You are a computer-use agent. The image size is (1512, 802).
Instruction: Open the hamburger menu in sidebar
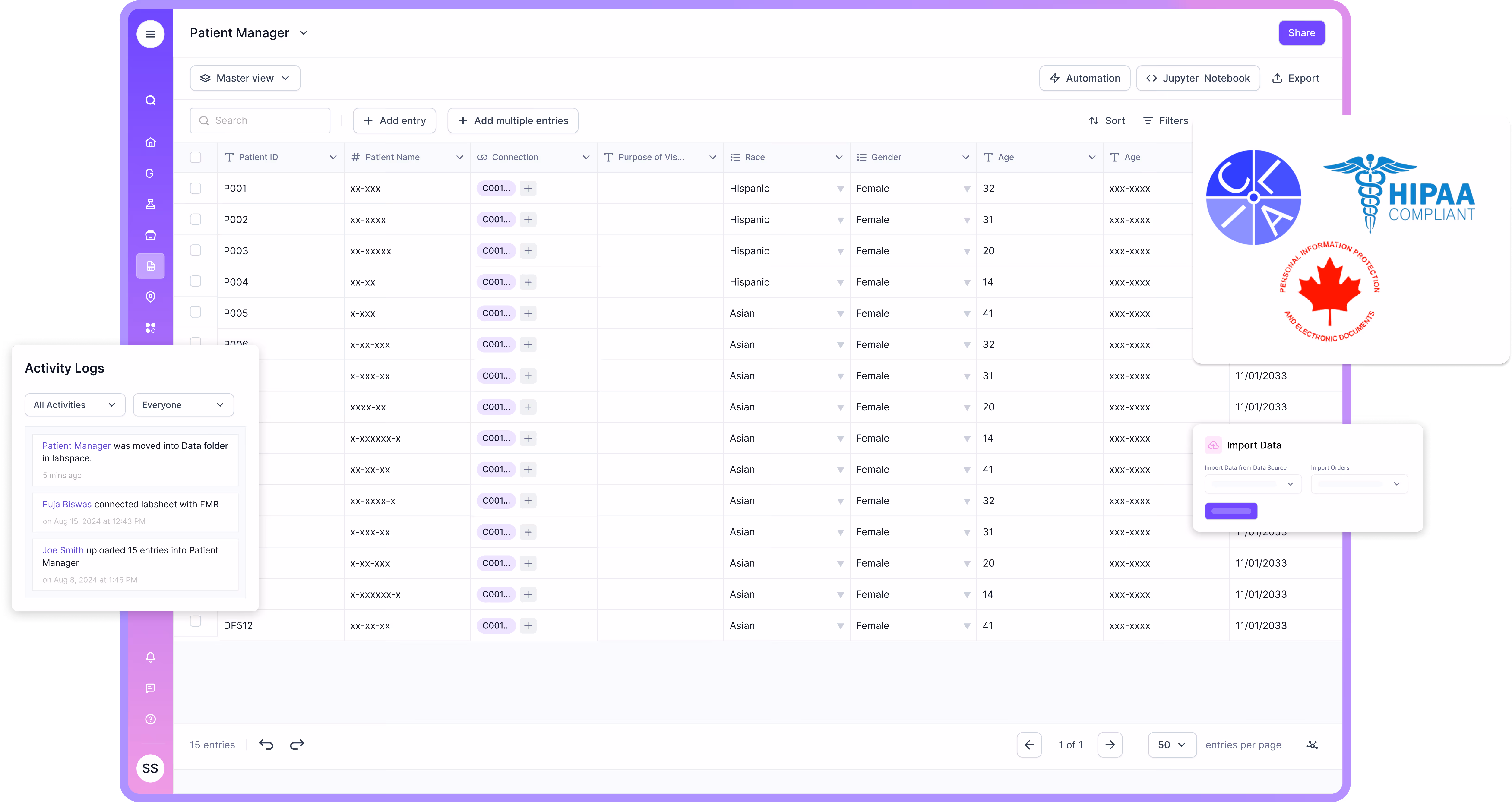coord(150,34)
